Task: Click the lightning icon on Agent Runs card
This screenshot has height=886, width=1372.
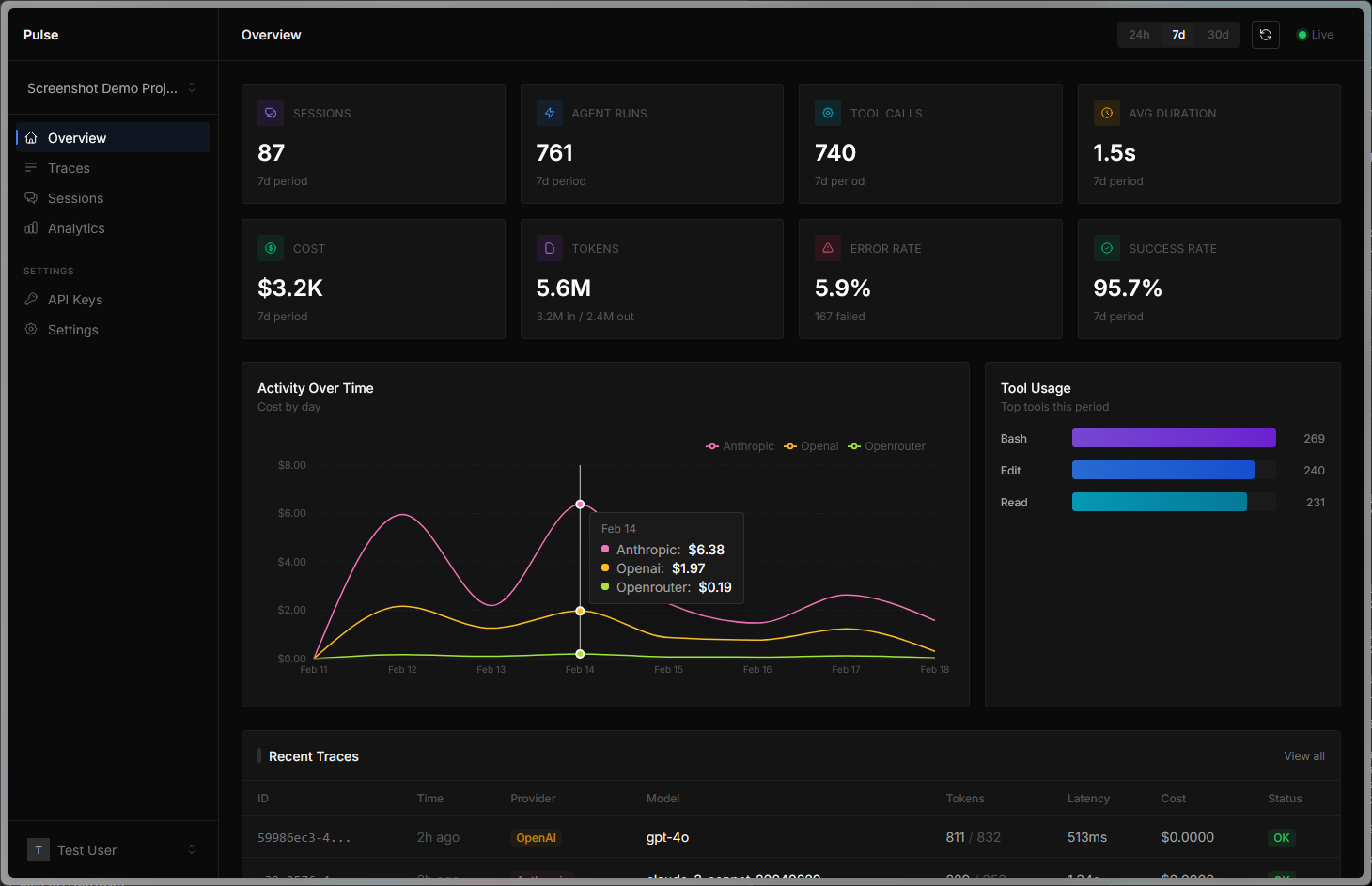Action: (549, 112)
